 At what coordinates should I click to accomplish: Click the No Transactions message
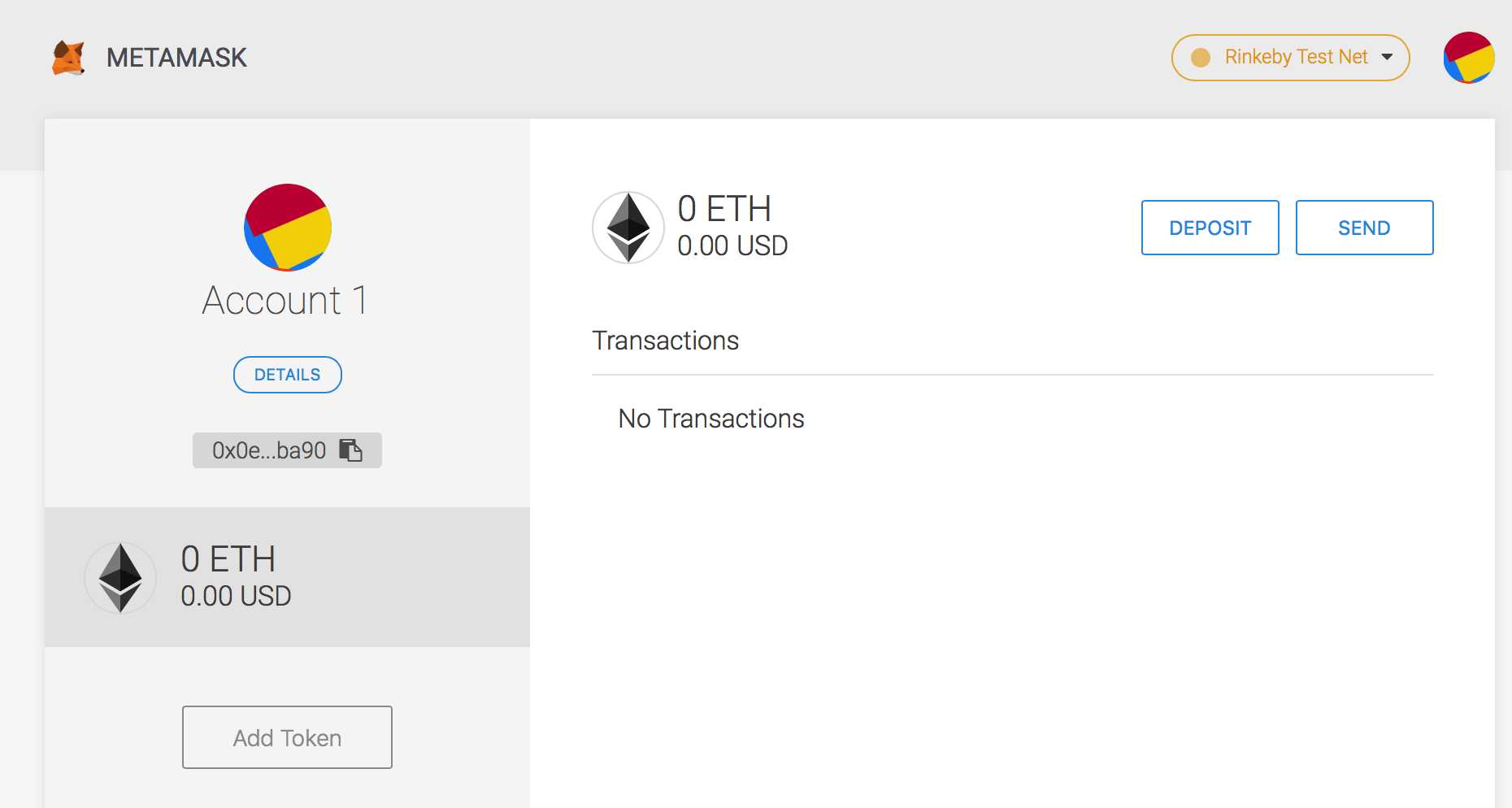click(x=711, y=419)
